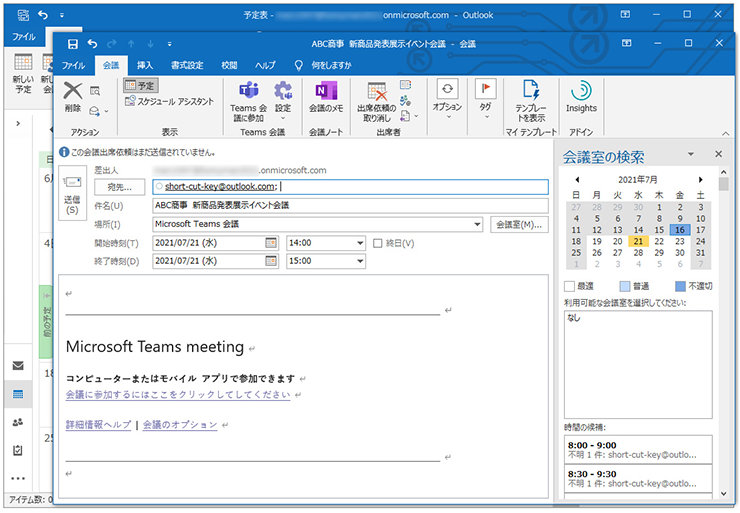Click the save icon in title bar
Viewport: 740px width, 513px height.
pyautogui.click(x=72, y=44)
